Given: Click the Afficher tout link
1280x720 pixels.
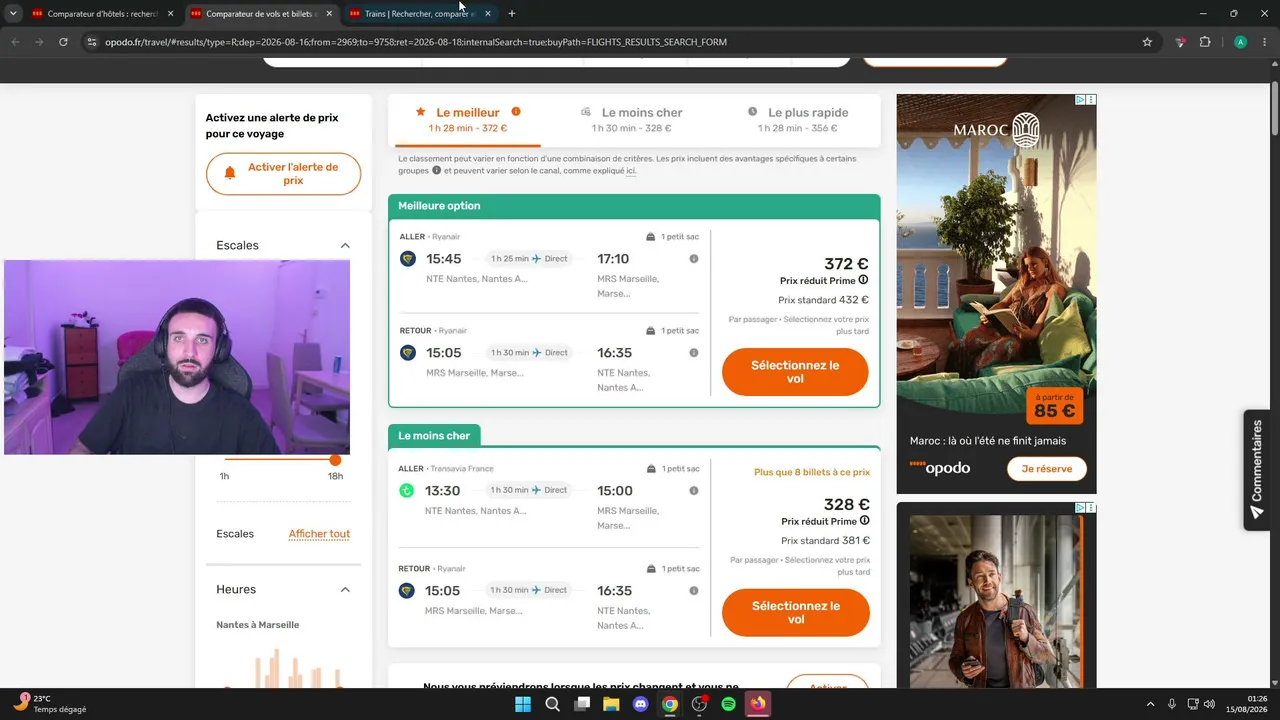Looking at the screenshot, I should point(319,534).
